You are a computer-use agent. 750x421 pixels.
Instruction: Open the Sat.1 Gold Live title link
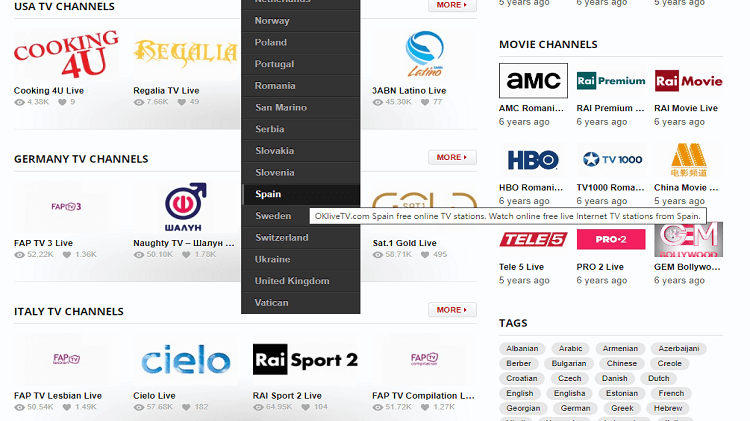405,243
